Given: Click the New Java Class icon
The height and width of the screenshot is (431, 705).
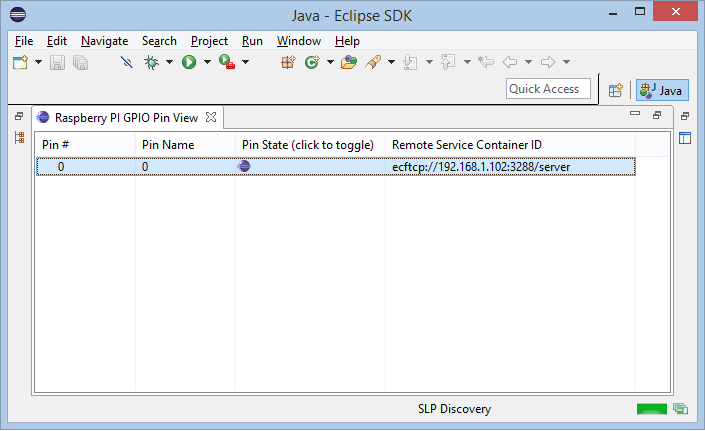Looking at the screenshot, I should (x=312, y=62).
